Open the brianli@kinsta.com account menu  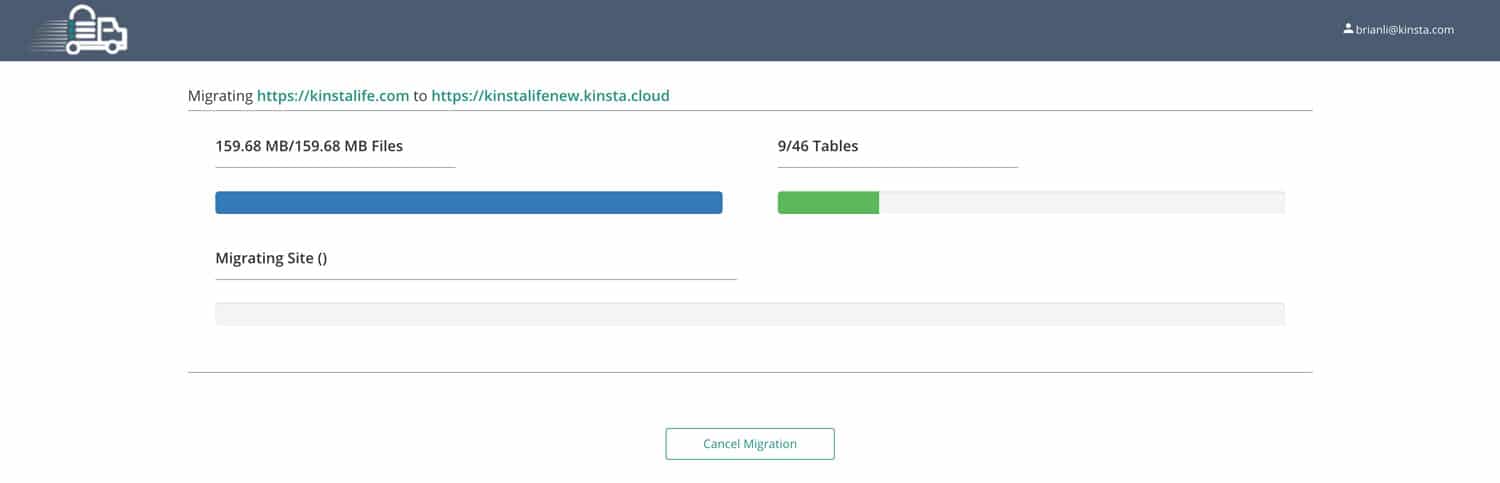pos(1404,30)
